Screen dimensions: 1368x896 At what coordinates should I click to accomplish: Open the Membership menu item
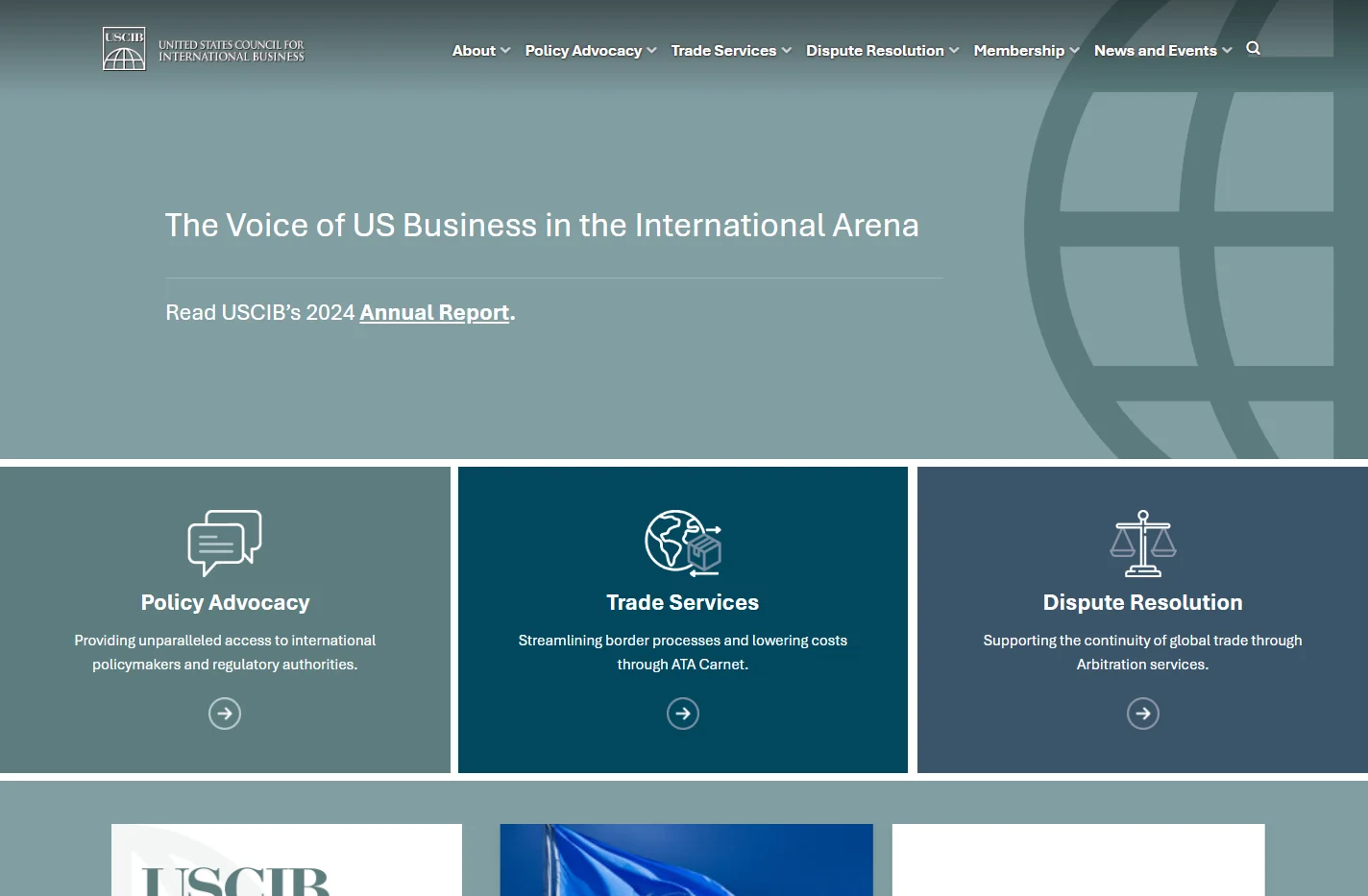(1018, 51)
